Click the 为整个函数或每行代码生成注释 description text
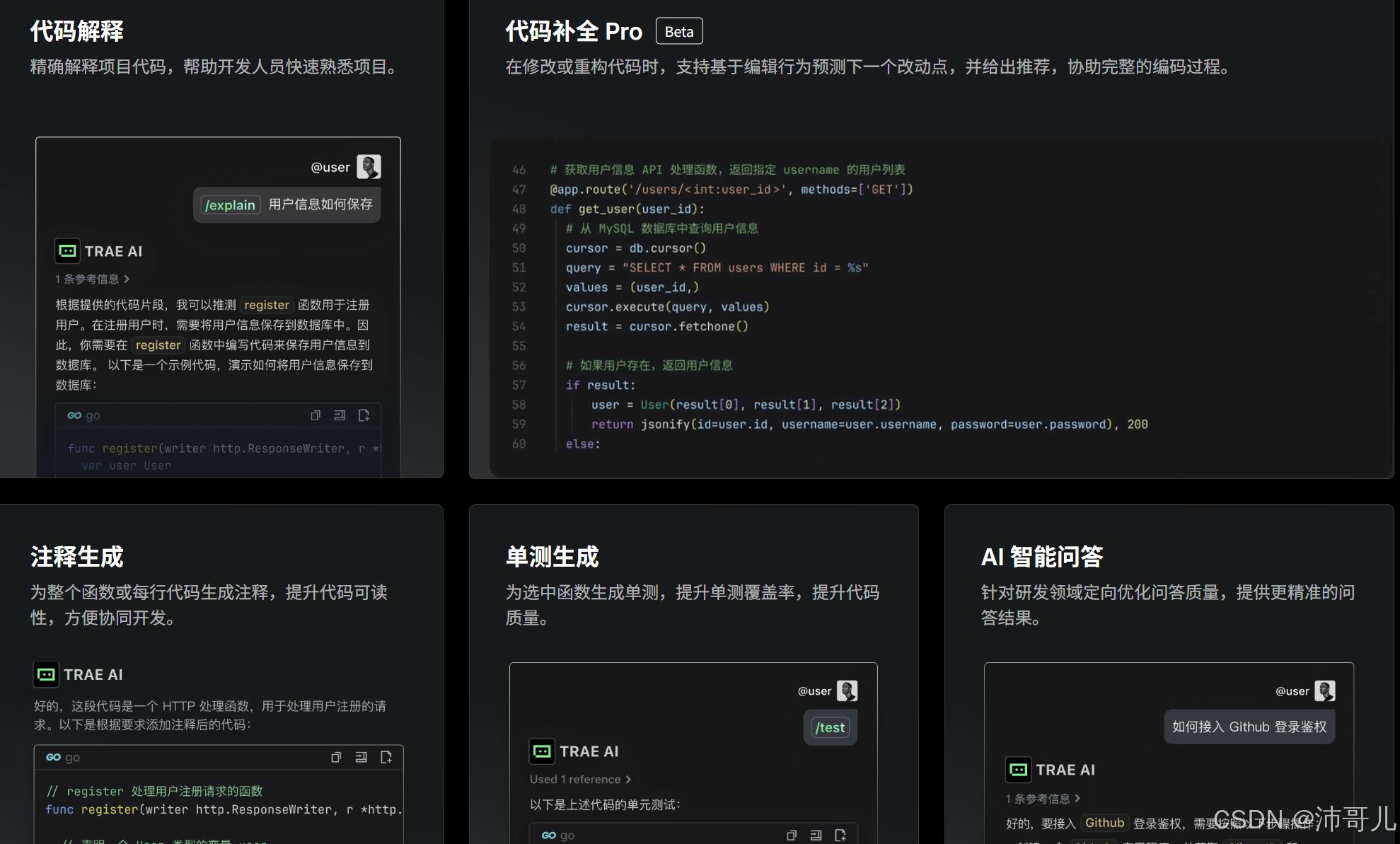 click(209, 605)
